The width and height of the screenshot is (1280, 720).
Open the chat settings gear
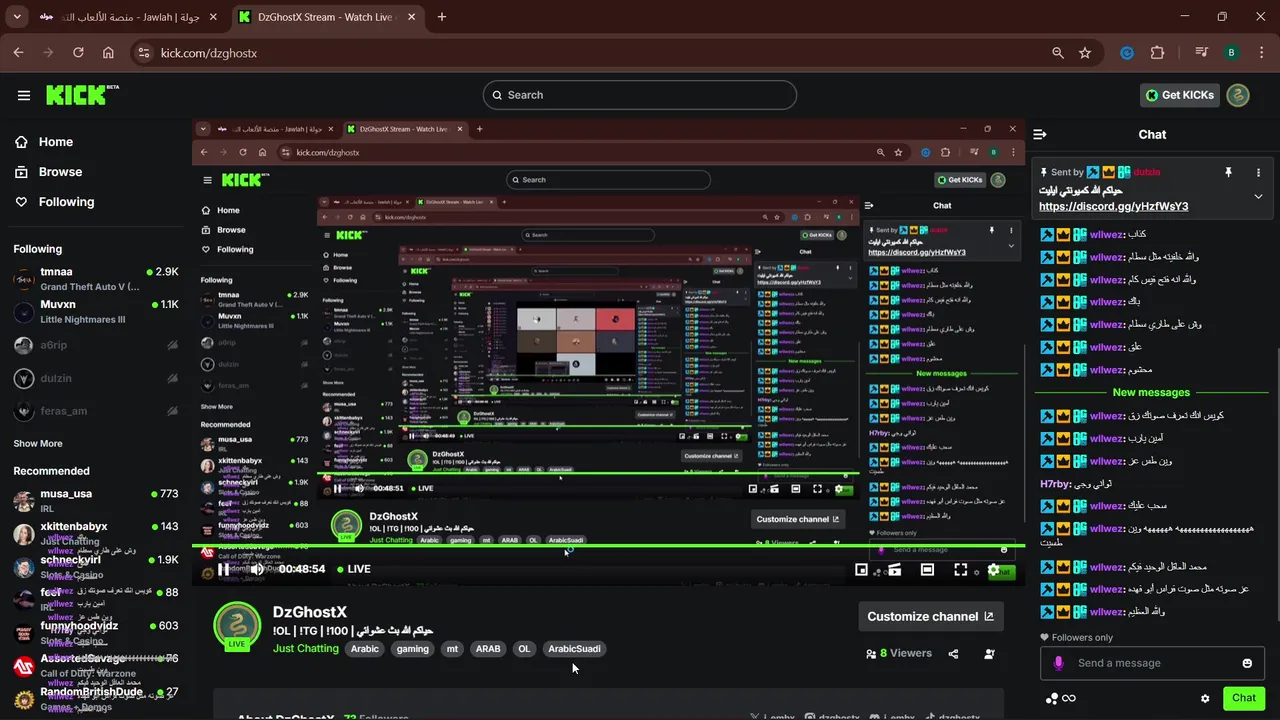pos(1205,698)
